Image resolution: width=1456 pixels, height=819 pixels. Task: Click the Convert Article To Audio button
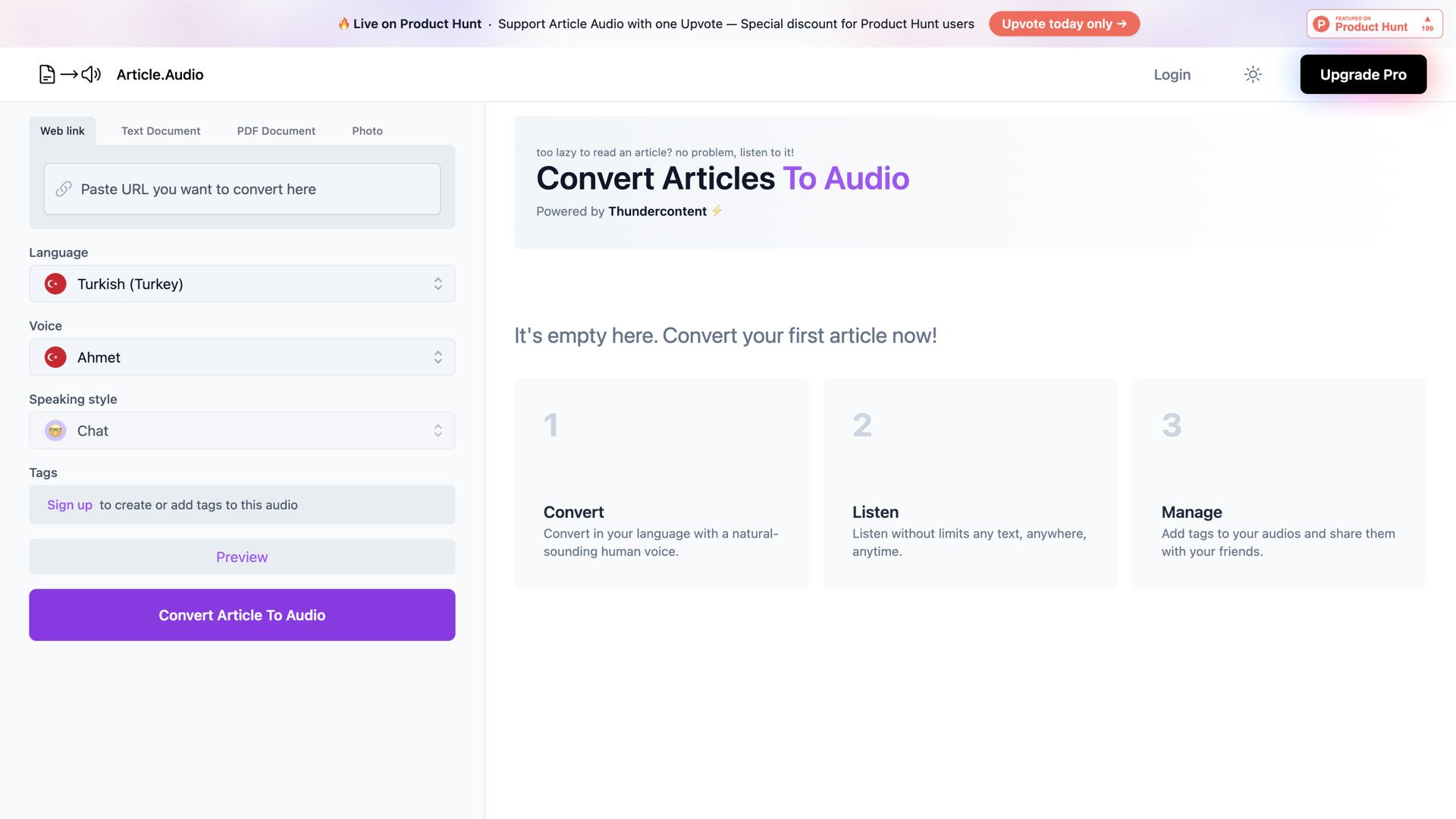pos(241,614)
